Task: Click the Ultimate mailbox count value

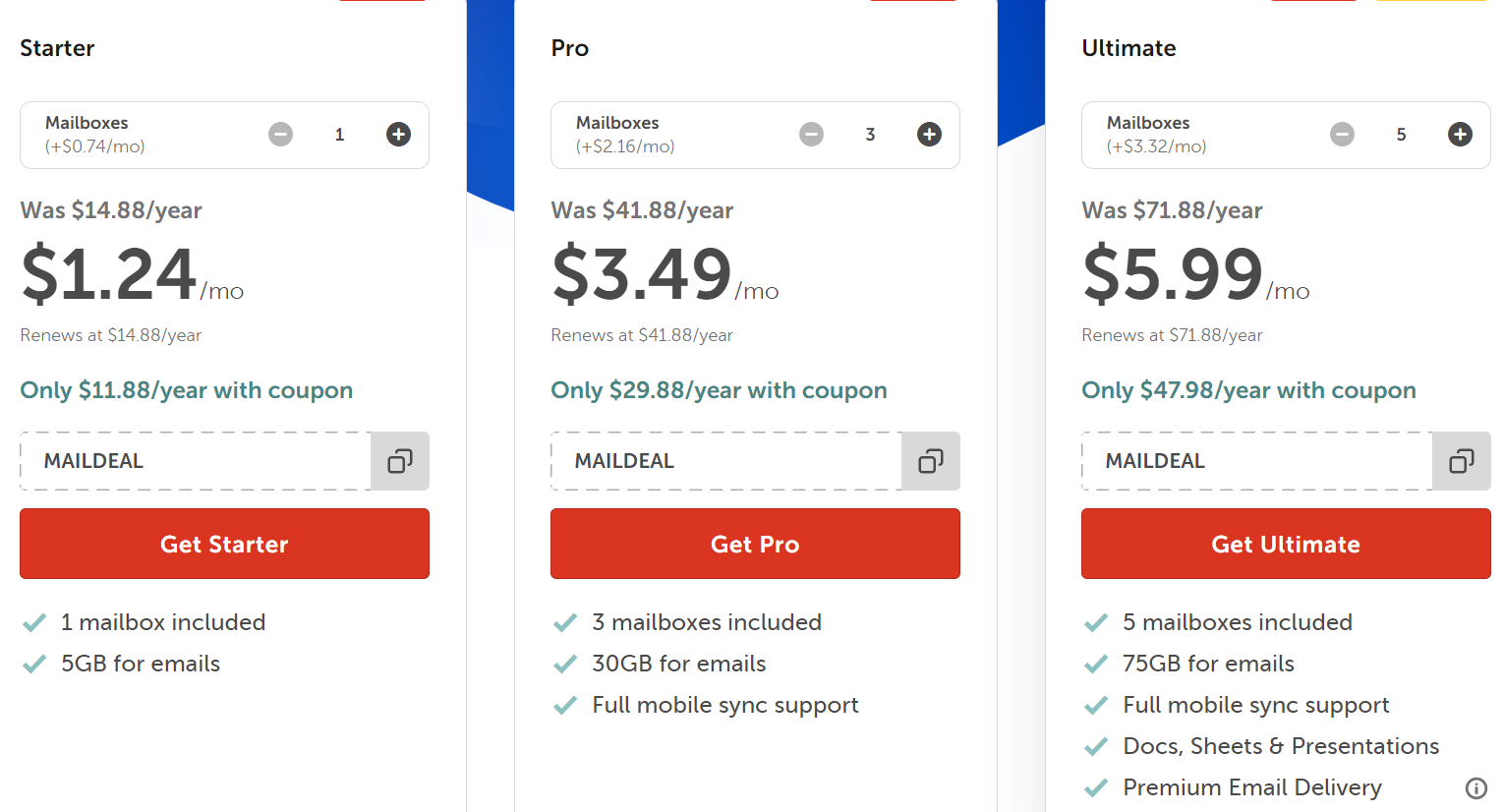Action: point(1401,135)
